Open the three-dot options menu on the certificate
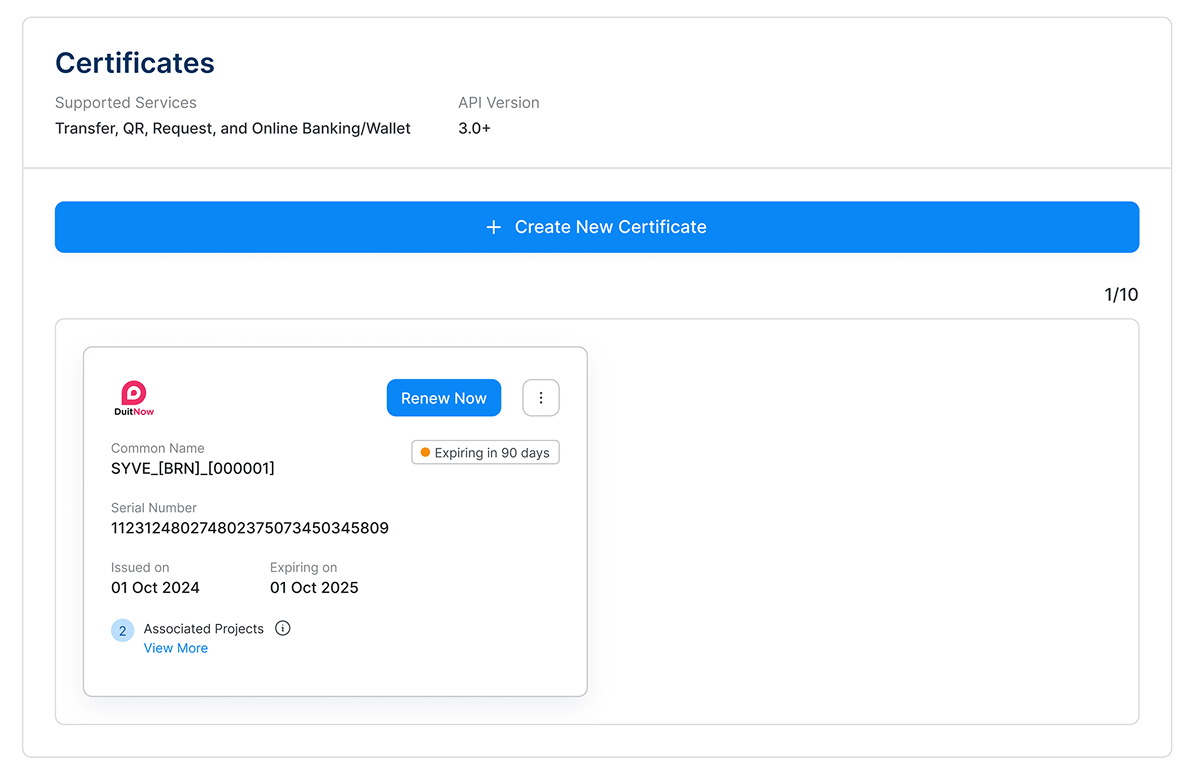The image size is (1200, 780). (x=541, y=398)
